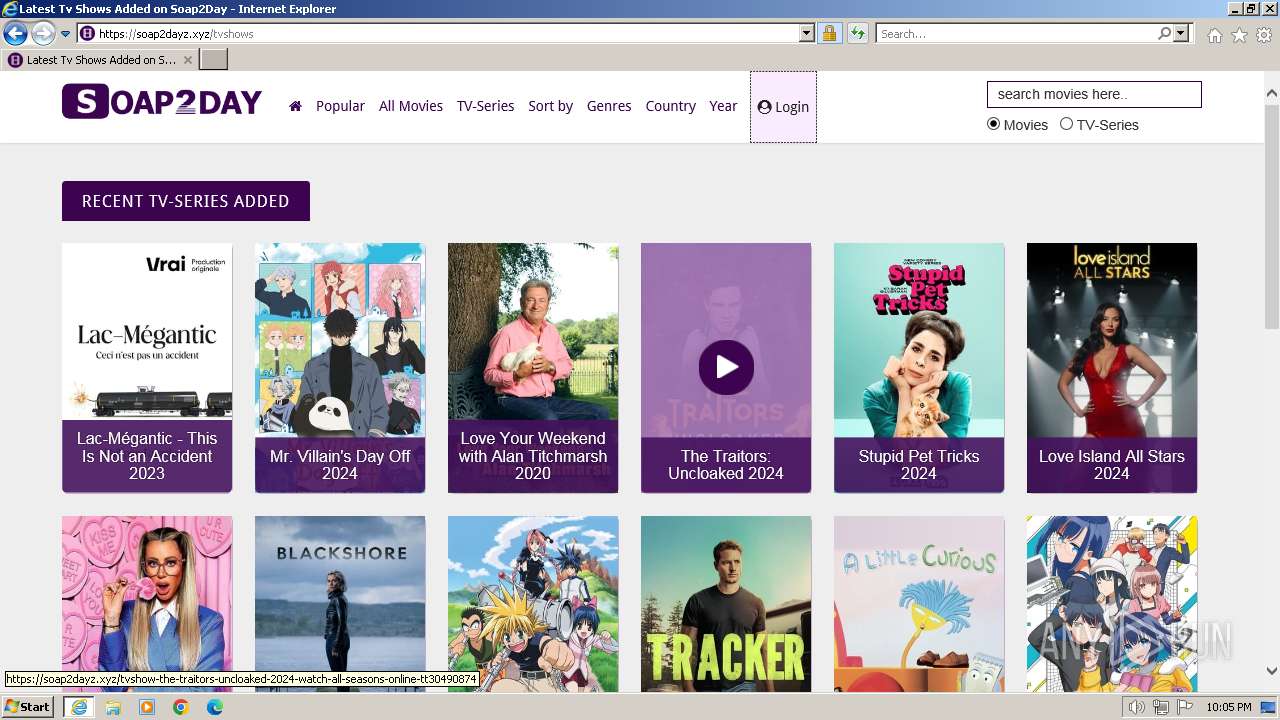1280x720 pixels.
Task: Open a new browser tab
Action: point(214,60)
